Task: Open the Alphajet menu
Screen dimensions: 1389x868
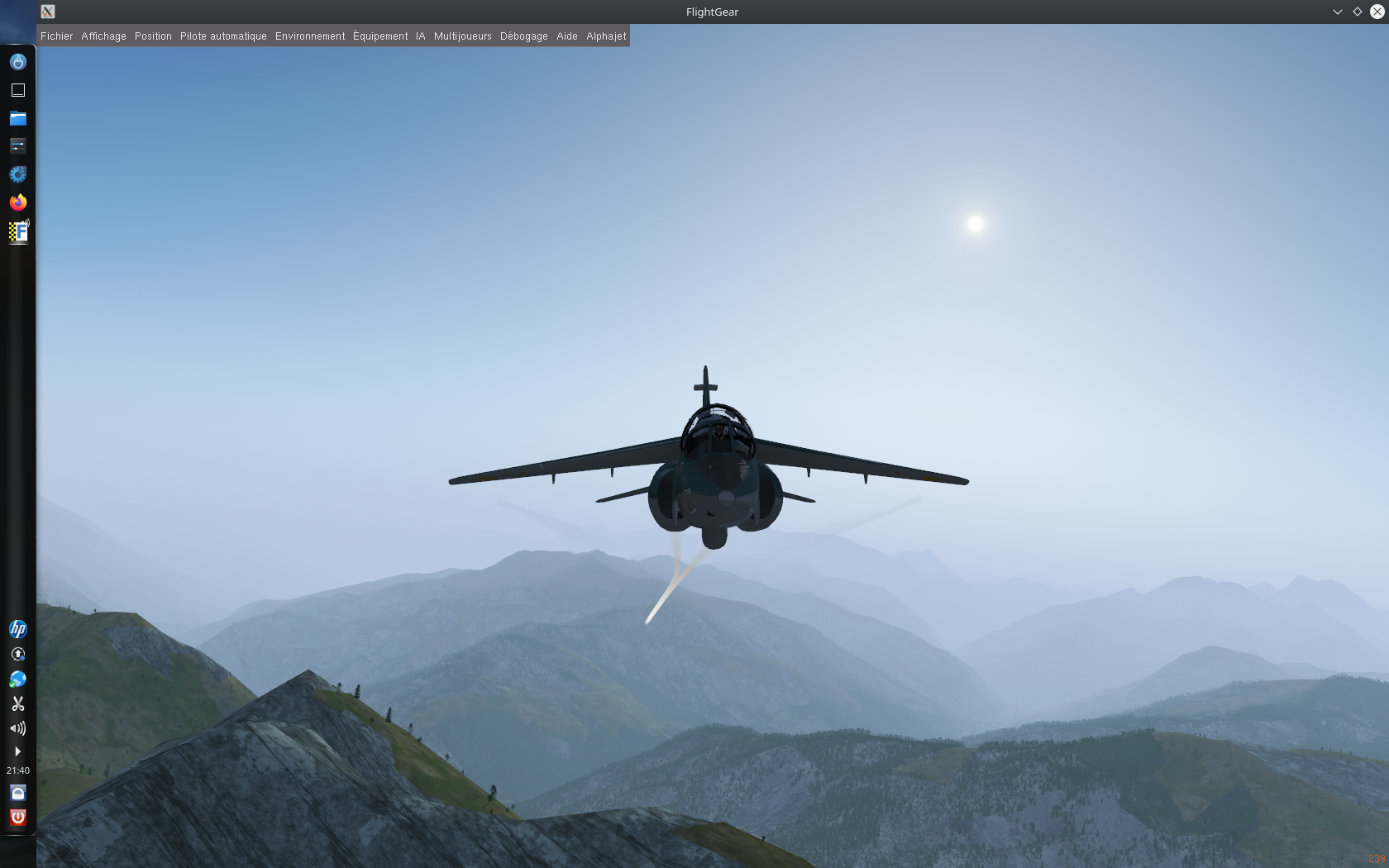Action: 606,36
